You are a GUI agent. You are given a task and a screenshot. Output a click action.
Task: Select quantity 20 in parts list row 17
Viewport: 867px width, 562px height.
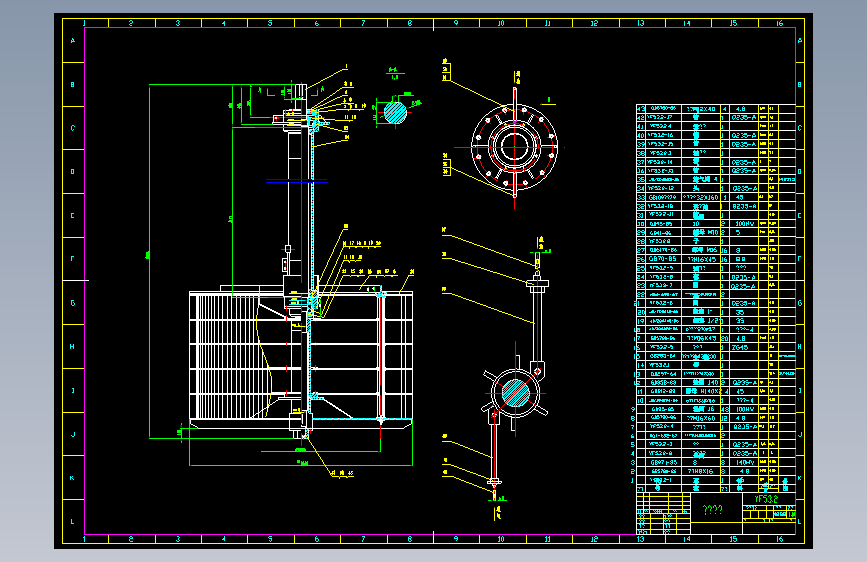pyautogui.click(x=724, y=339)
